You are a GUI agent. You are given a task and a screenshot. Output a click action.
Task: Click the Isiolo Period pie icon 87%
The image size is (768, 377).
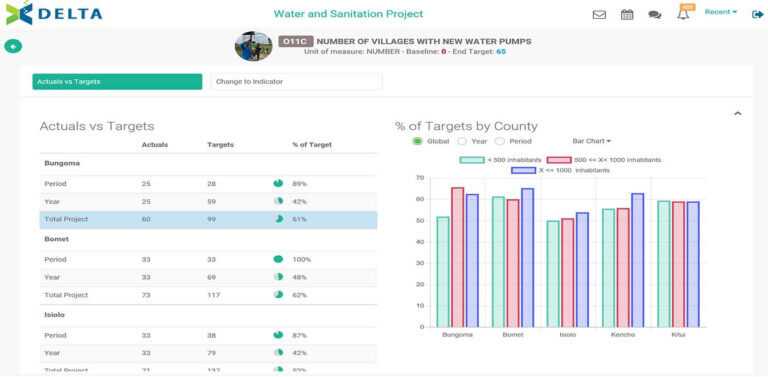tap(278, 335)
